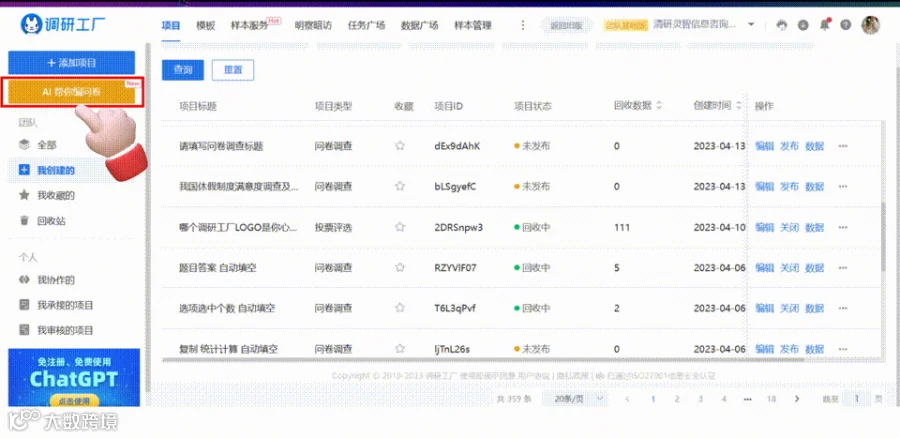Toggle favorite star for 请填写问卷调查标题
The height and width of the screenshot is (438, 900).
click(400, 146)
